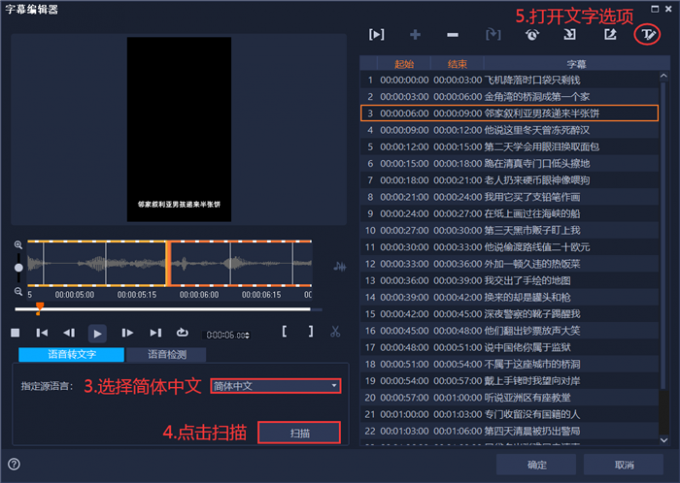Click the play selected subtitle segment icon

[x=376, y=35]
